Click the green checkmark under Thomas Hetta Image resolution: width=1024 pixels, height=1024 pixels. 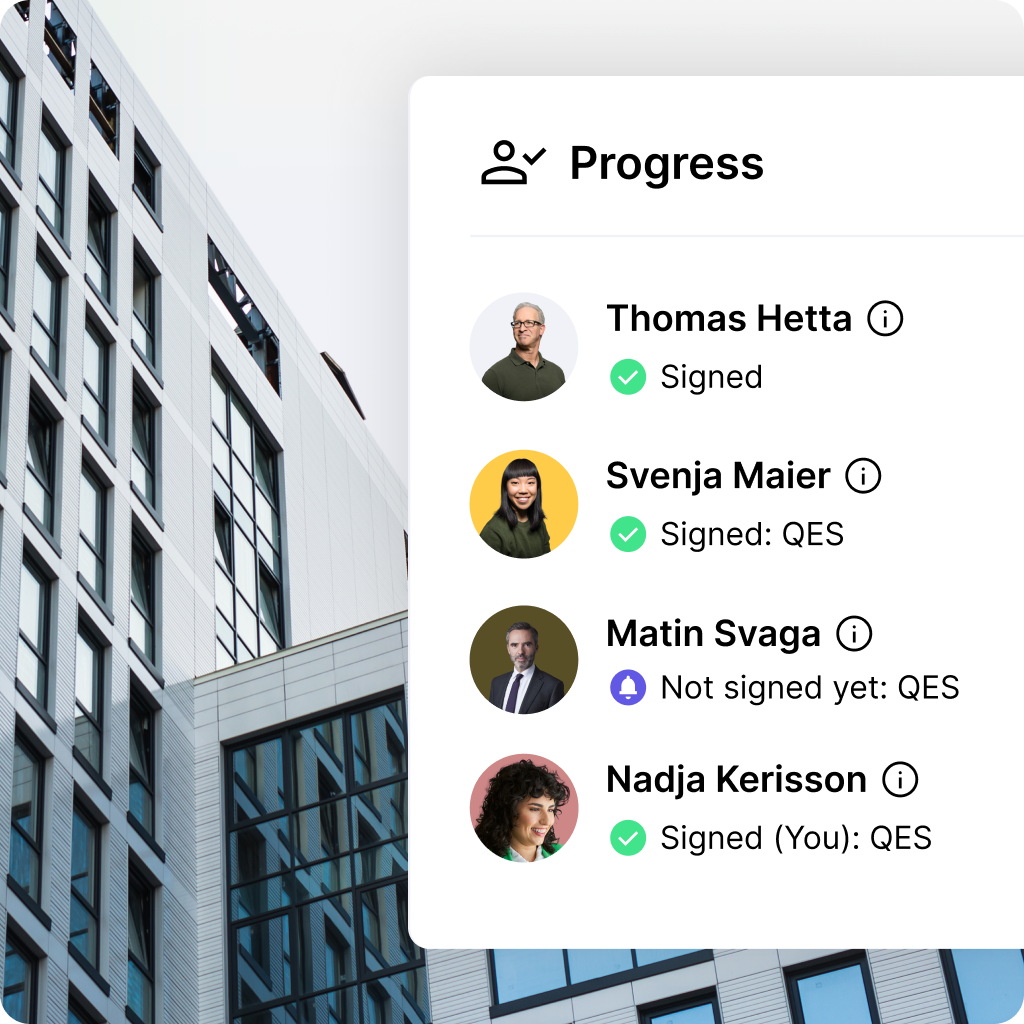628,377
